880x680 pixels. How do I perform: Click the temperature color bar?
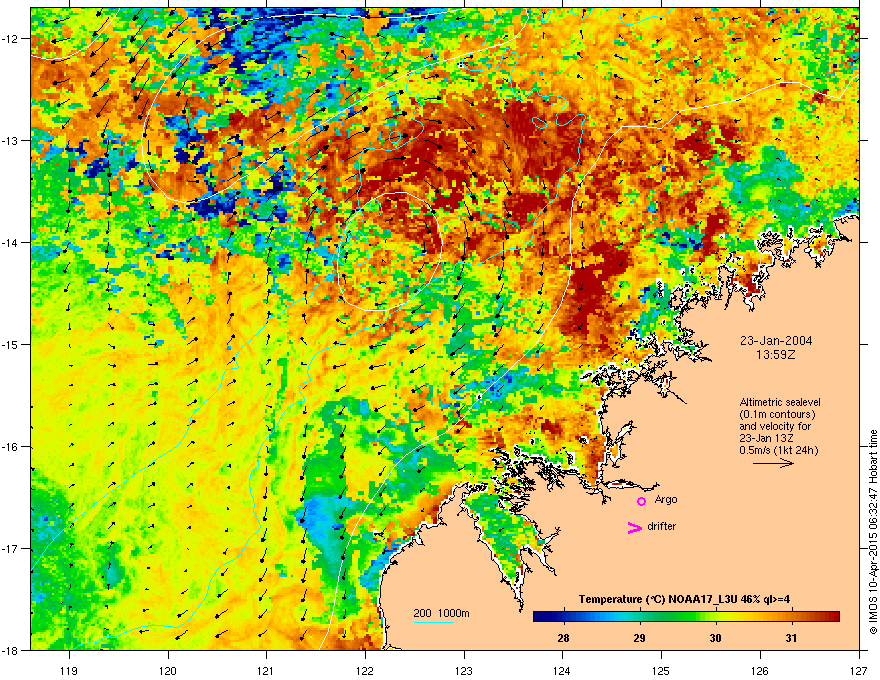point(686,616)
